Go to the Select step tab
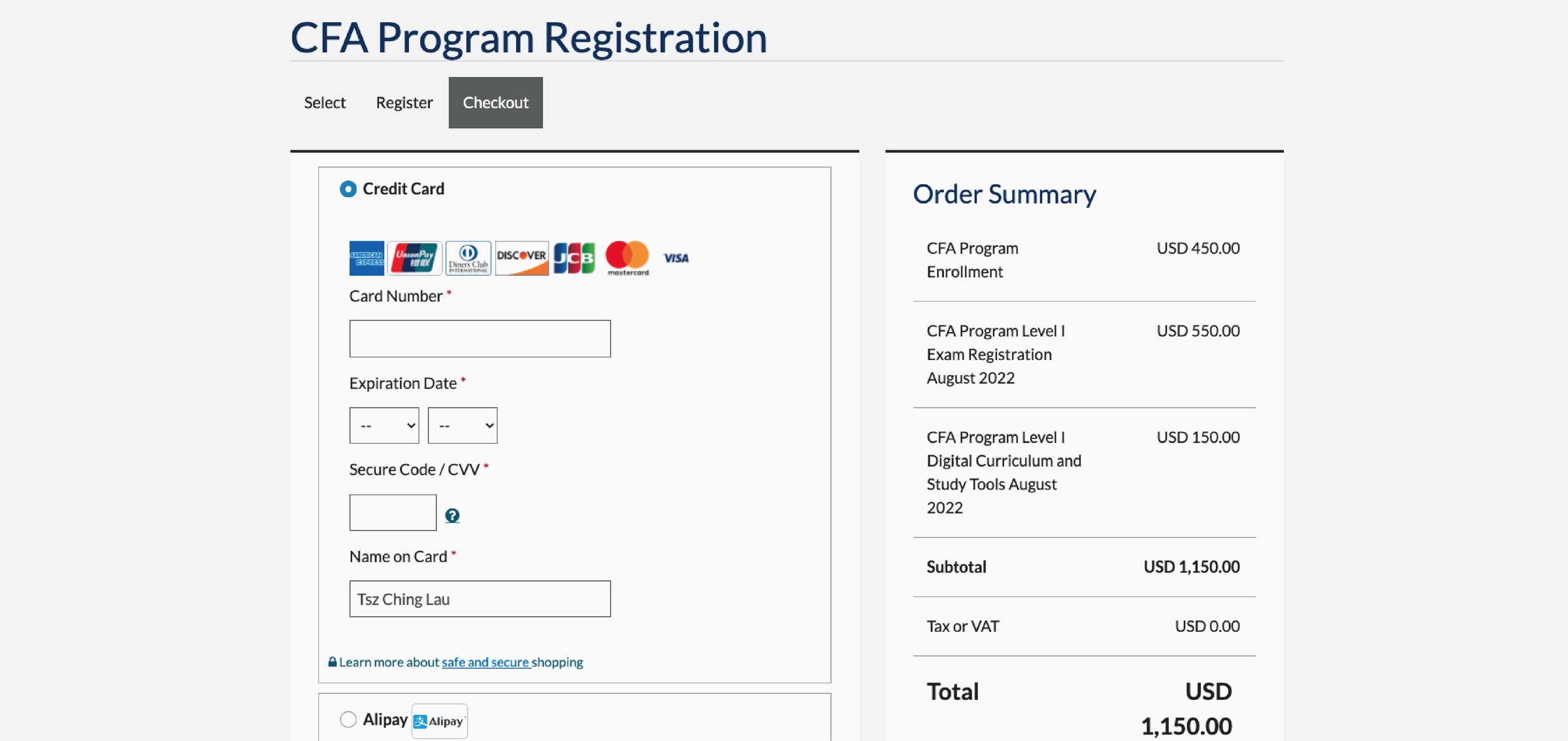 325,103
